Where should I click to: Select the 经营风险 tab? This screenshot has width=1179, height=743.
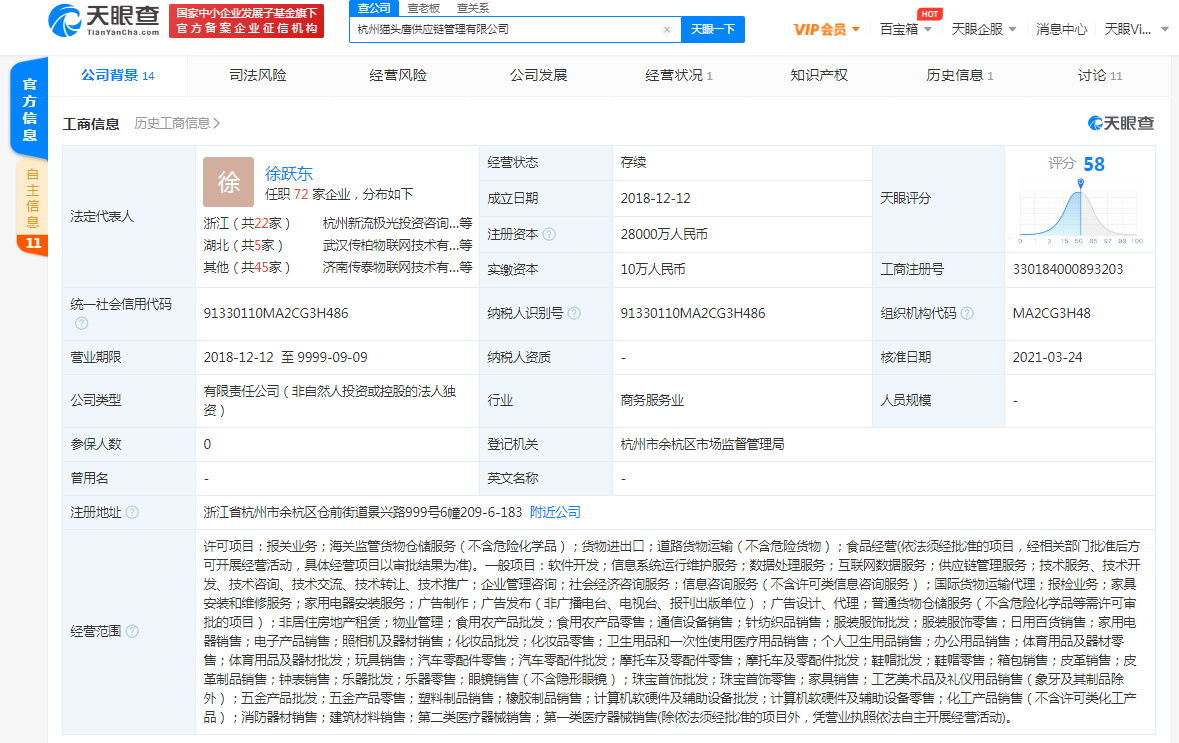398,75
